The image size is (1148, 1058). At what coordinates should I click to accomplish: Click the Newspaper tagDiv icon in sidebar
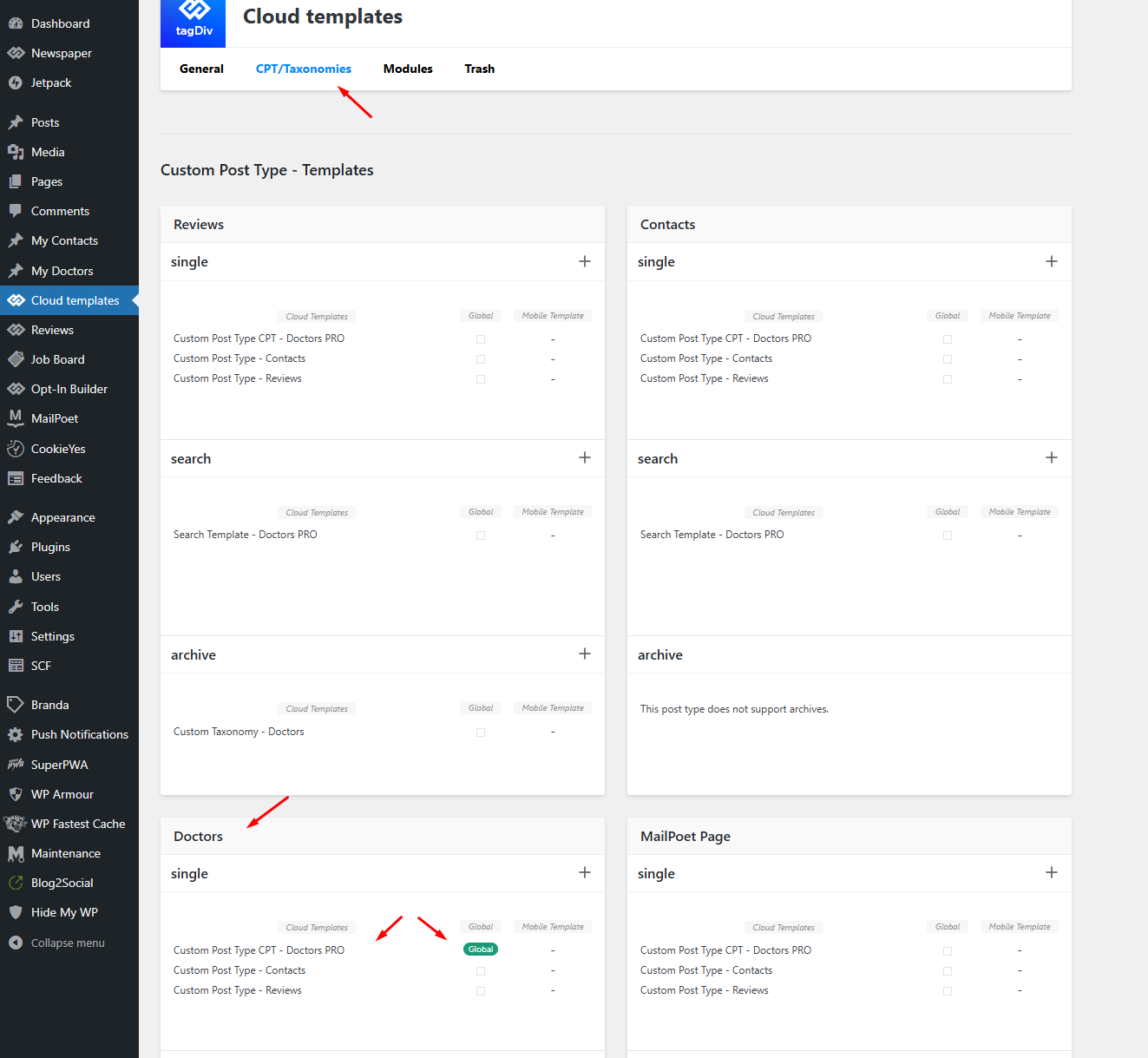[16, 53]
